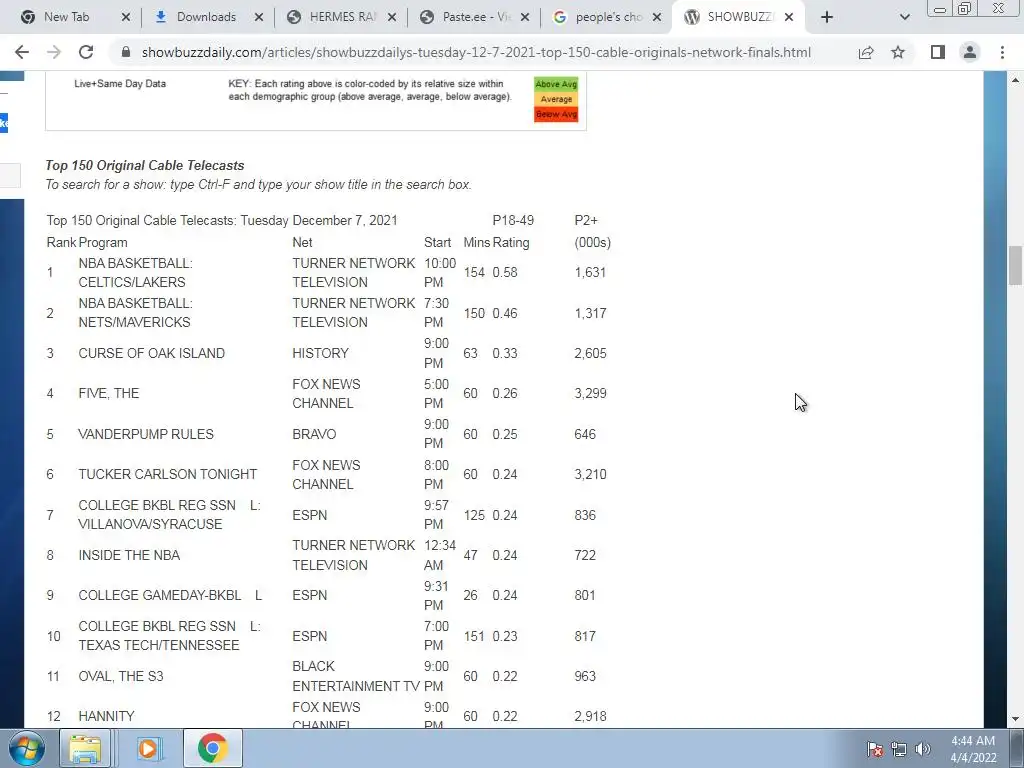Click the forward navigation arrow
This screenshot has width=1024, height=768.
(54, 52)
